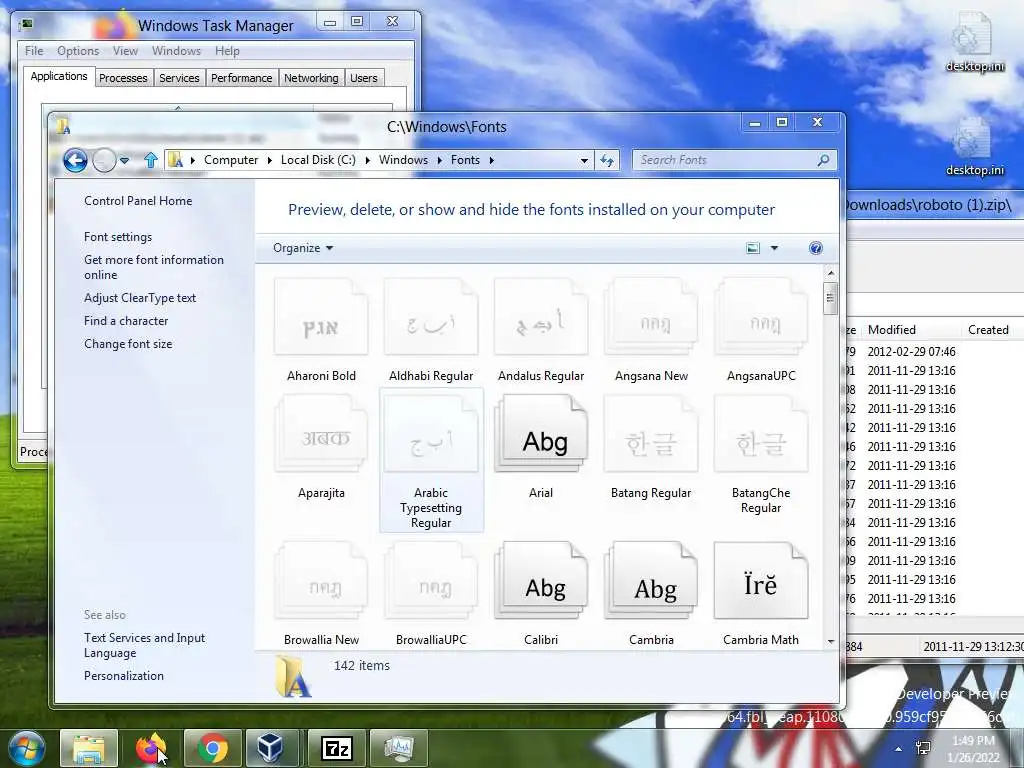Open the Personalization link
1024x768 pixels.
[123, 676]
